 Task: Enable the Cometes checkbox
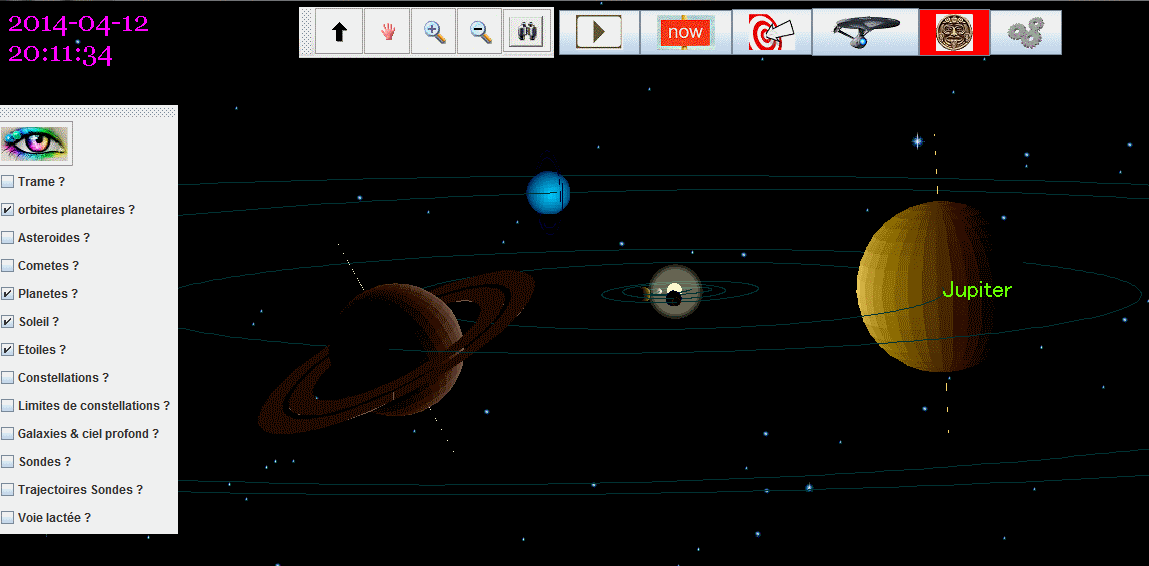(7, 265)
